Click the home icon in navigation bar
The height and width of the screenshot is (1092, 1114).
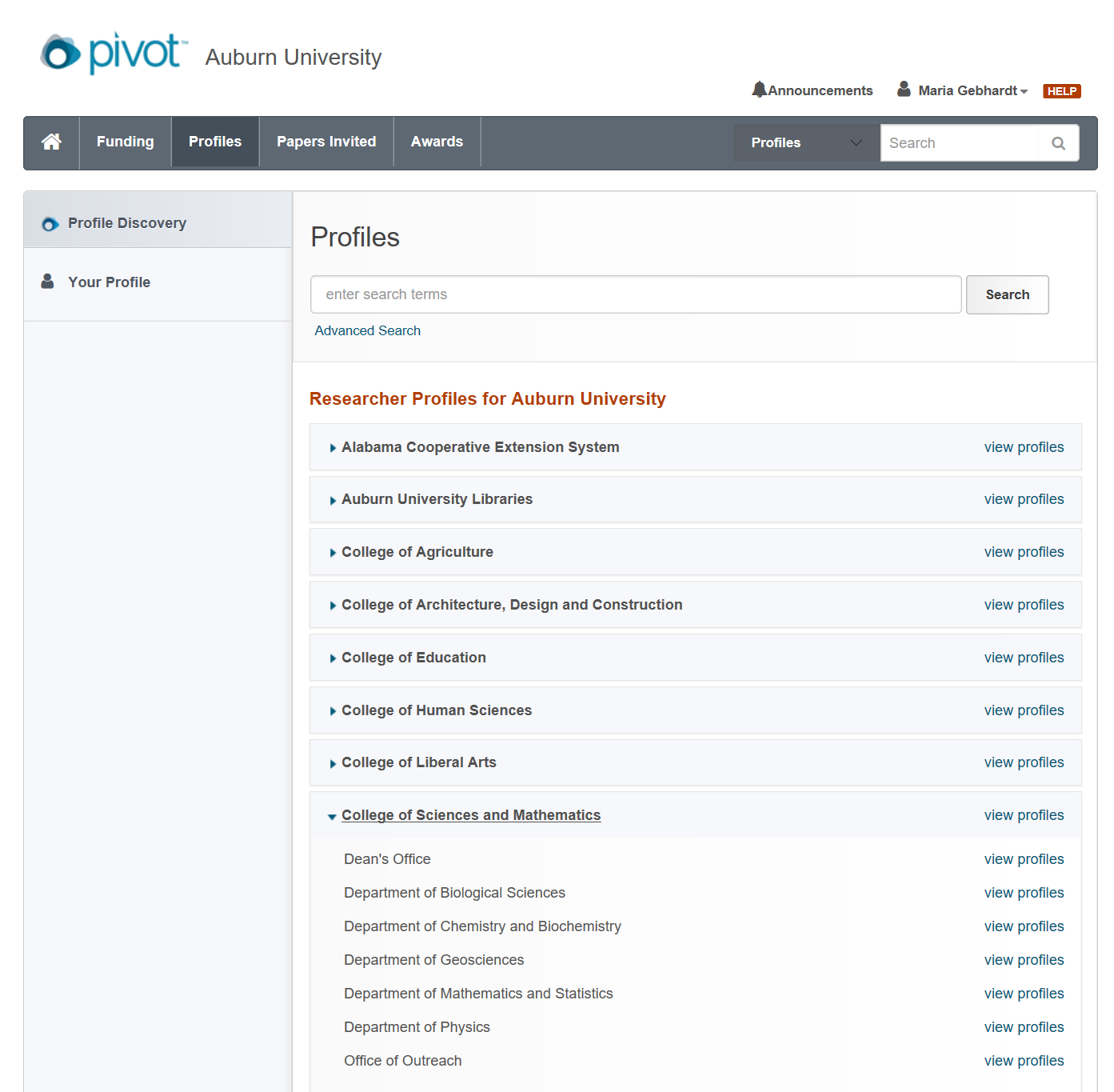(51, 142)
